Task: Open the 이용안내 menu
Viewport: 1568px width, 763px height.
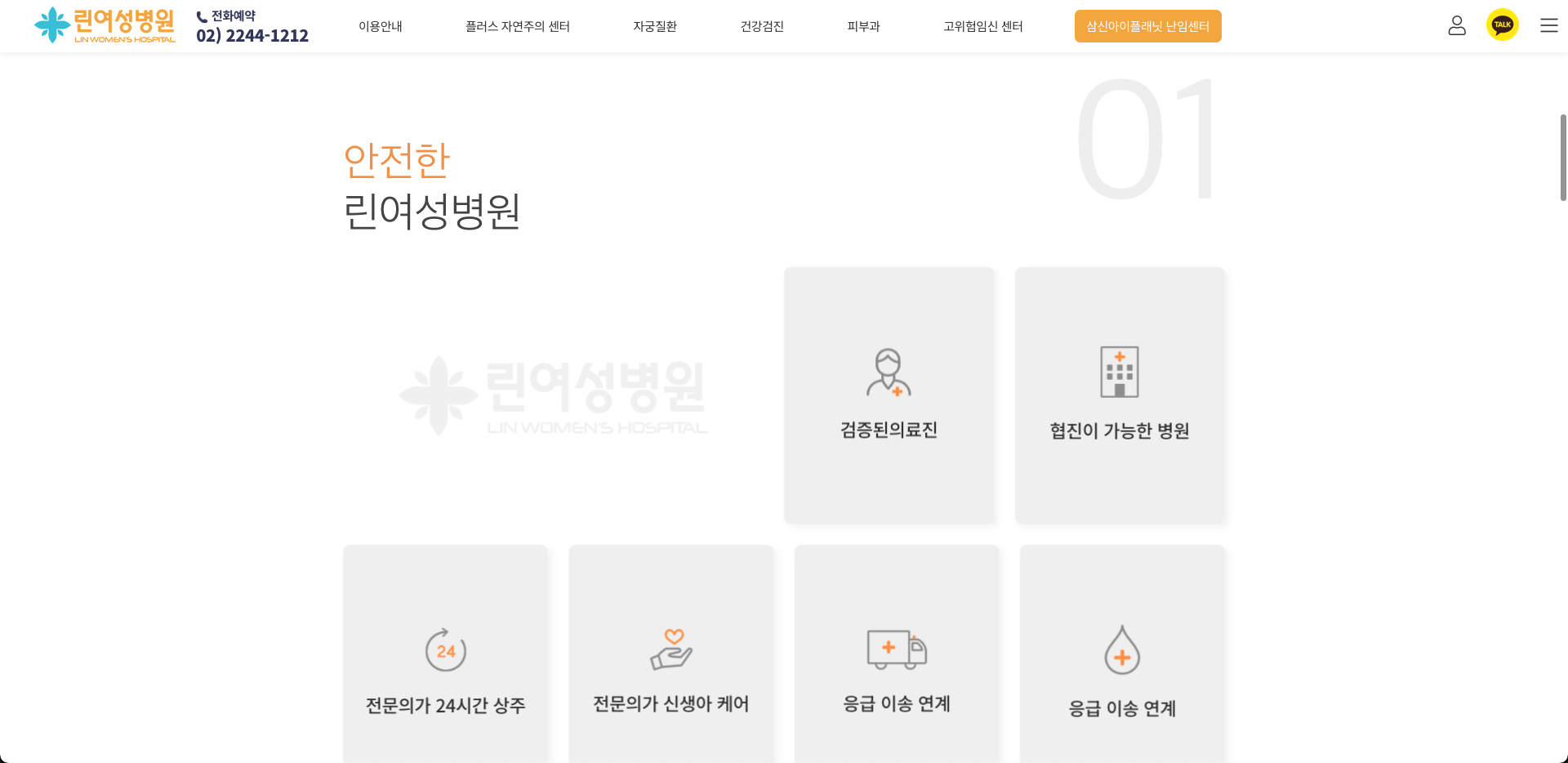Action: click(x=381, y=26)
